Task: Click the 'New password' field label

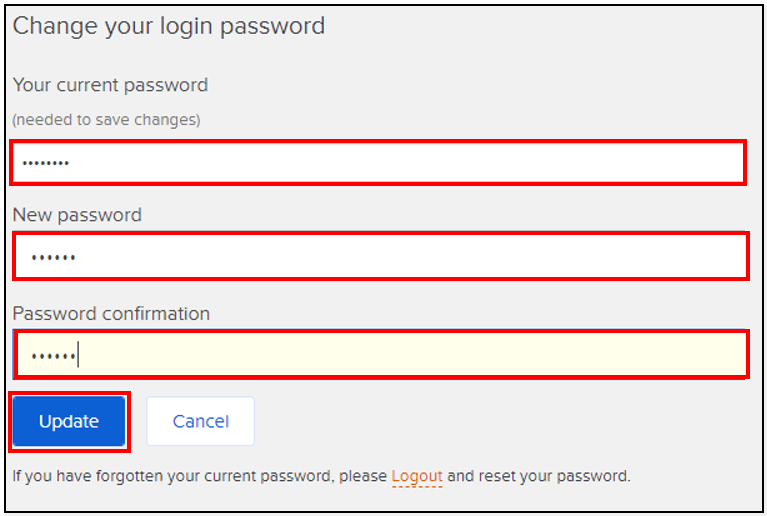Action: tap(77, 215)
